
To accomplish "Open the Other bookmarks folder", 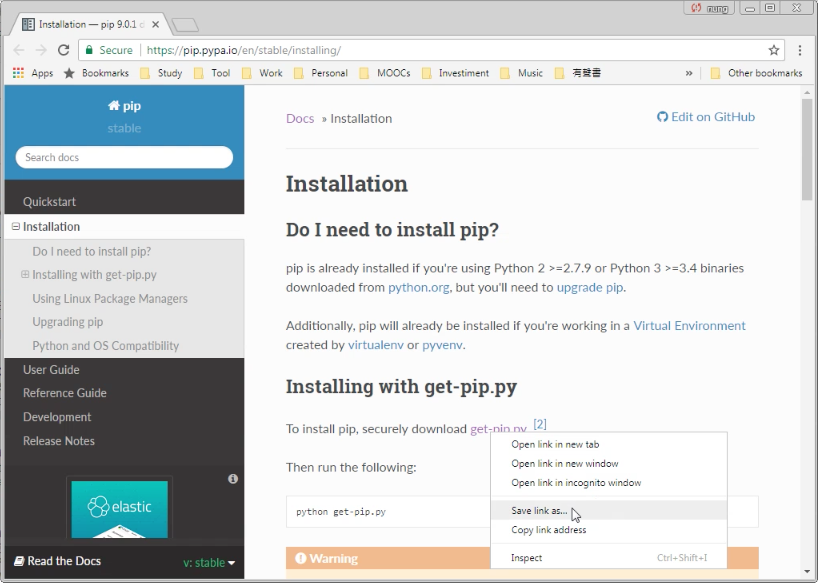I will point(756,73).
